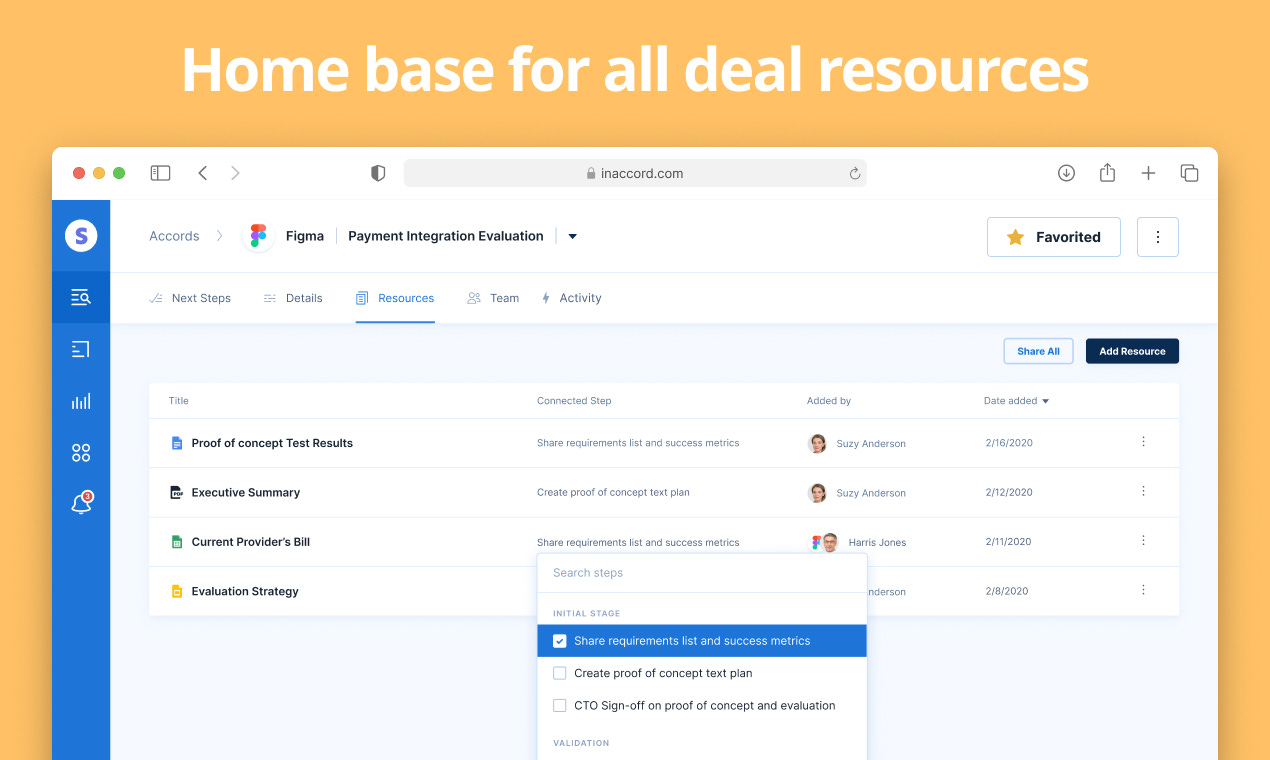The image size is (1270, 760).
Task: Open connected step dropdown for Current Provider's Bill
Action: (x=638, y=542)
